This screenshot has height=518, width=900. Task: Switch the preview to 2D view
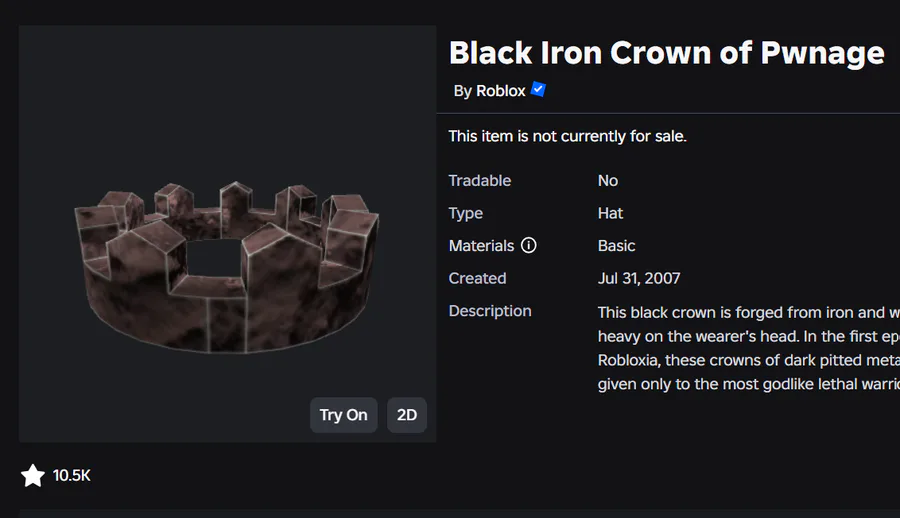pyautogui.click(x=406, y=414)
